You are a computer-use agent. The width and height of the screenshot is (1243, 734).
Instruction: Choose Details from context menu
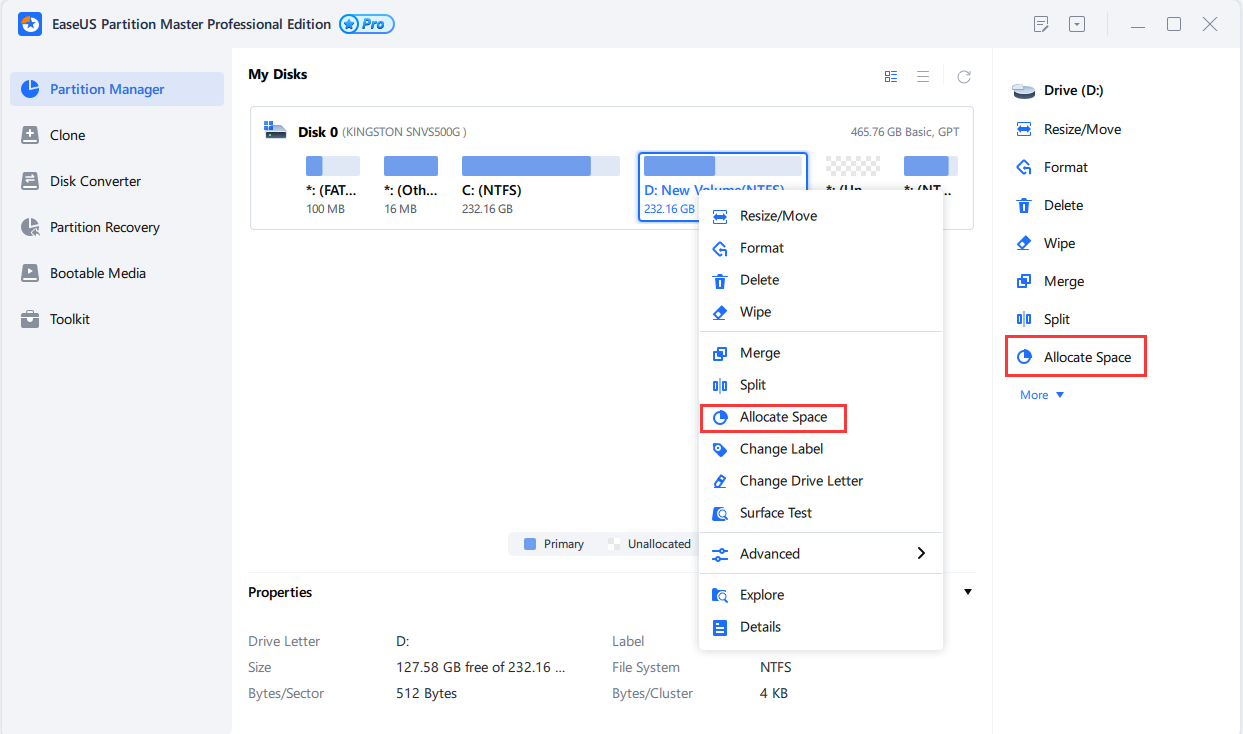[x=821, y=627]
